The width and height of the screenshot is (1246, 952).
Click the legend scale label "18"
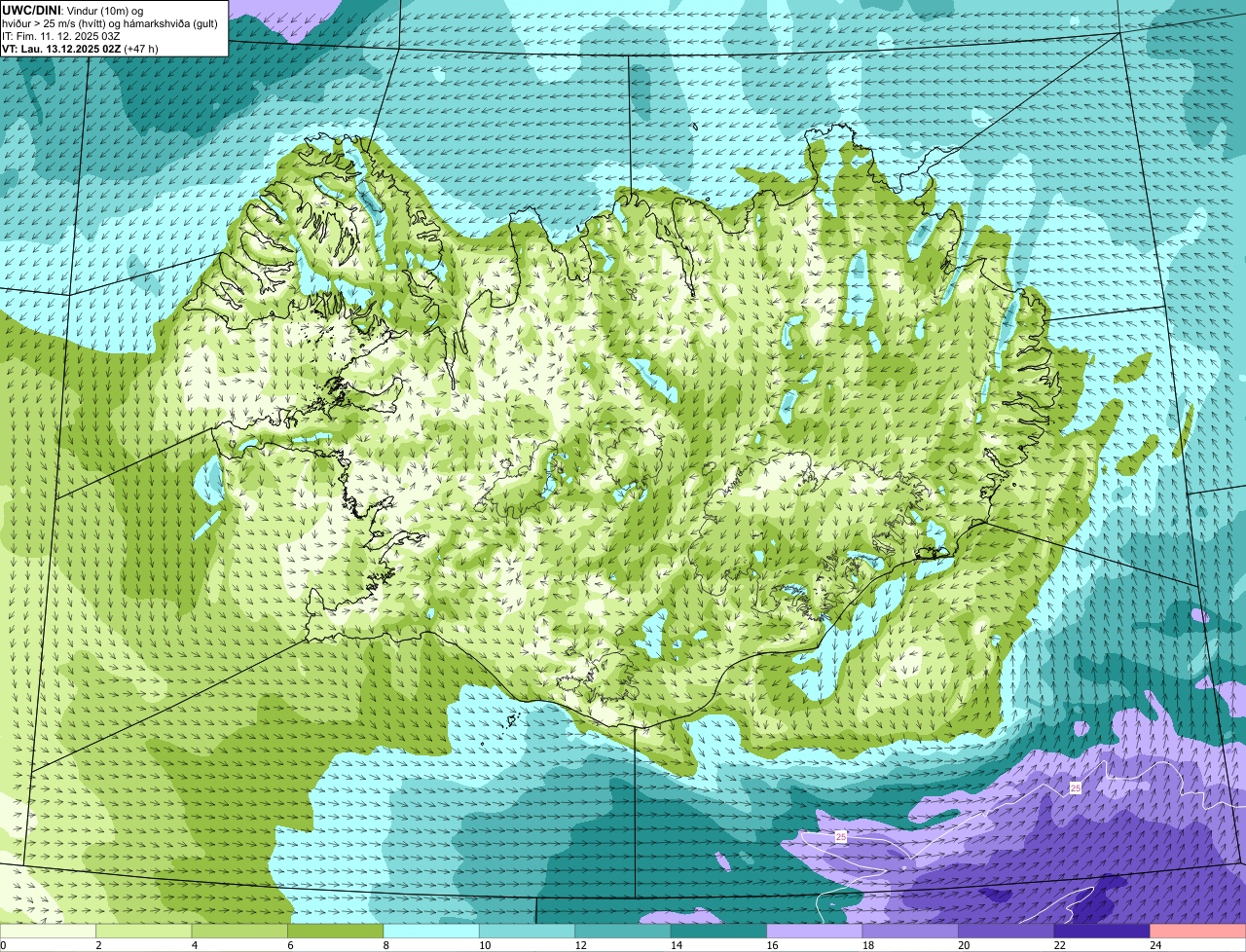[x=867, y=944]
